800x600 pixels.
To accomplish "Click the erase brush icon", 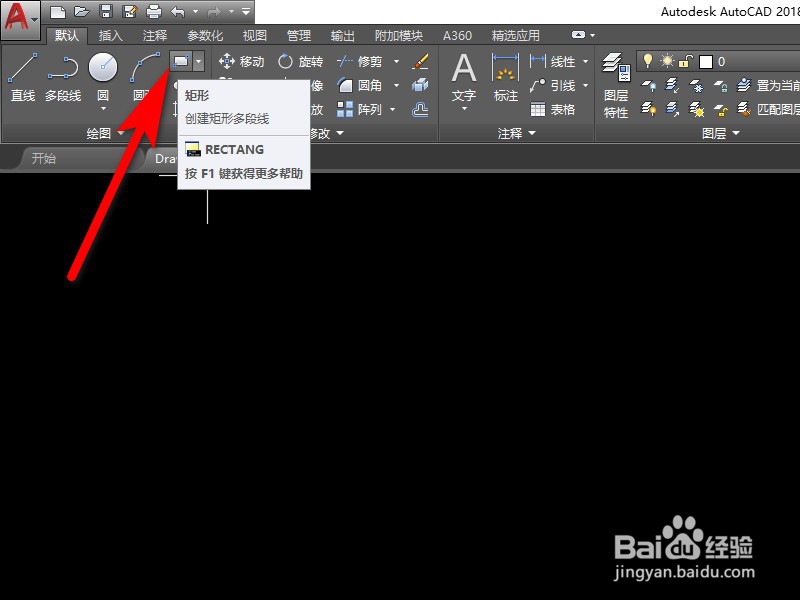I will point(420,62).
